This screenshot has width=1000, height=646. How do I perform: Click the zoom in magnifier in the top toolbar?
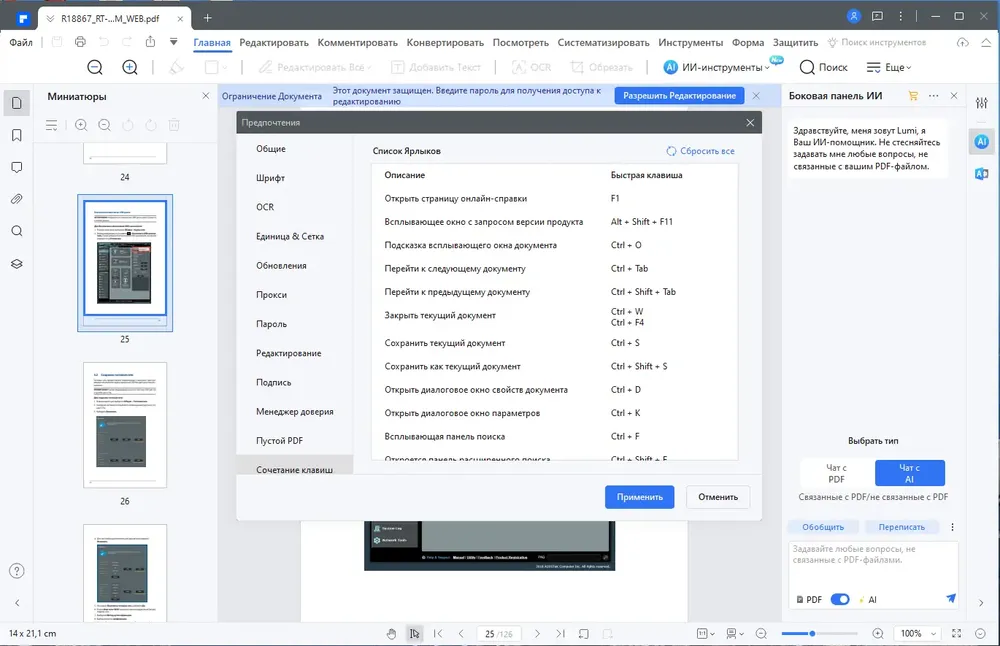(x=130, y=67)
